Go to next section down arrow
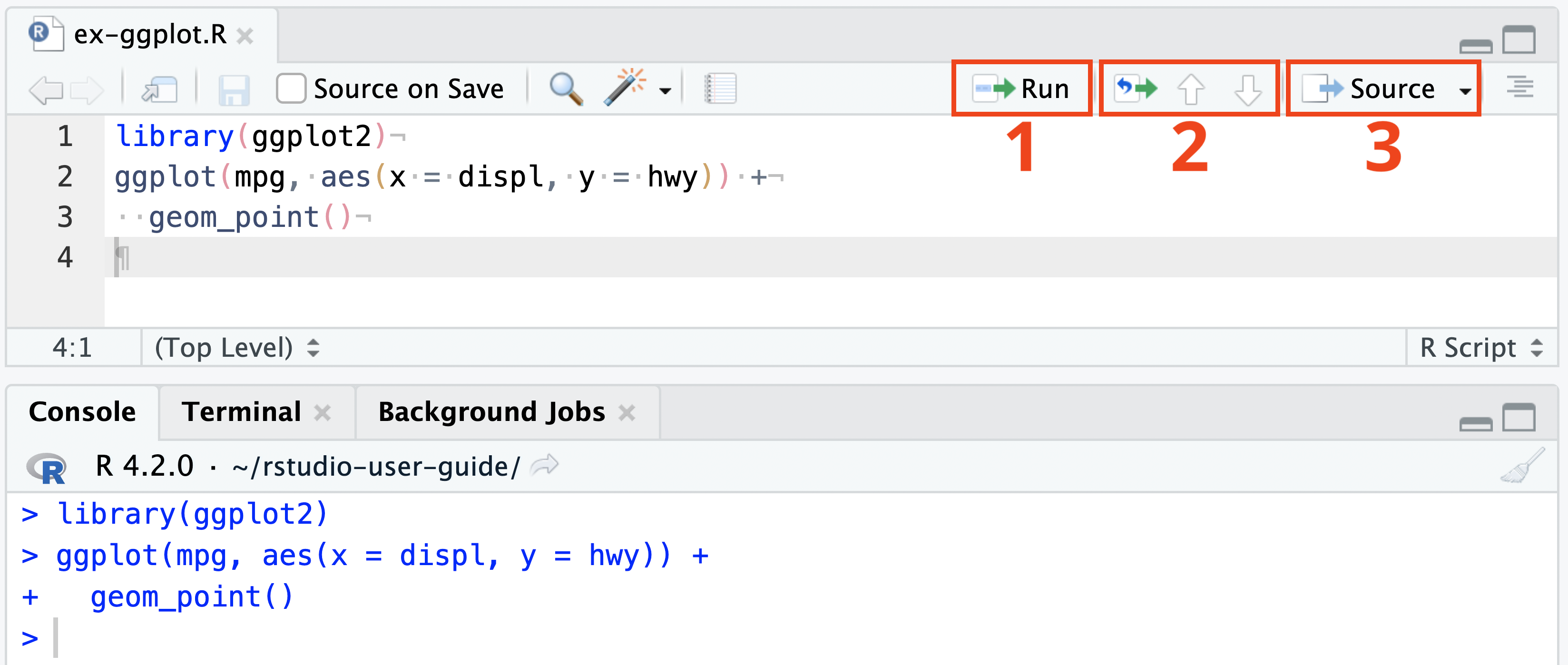Image resolution: width=1568 pixels, height=665 pixels. click(x=1247, y=90)
